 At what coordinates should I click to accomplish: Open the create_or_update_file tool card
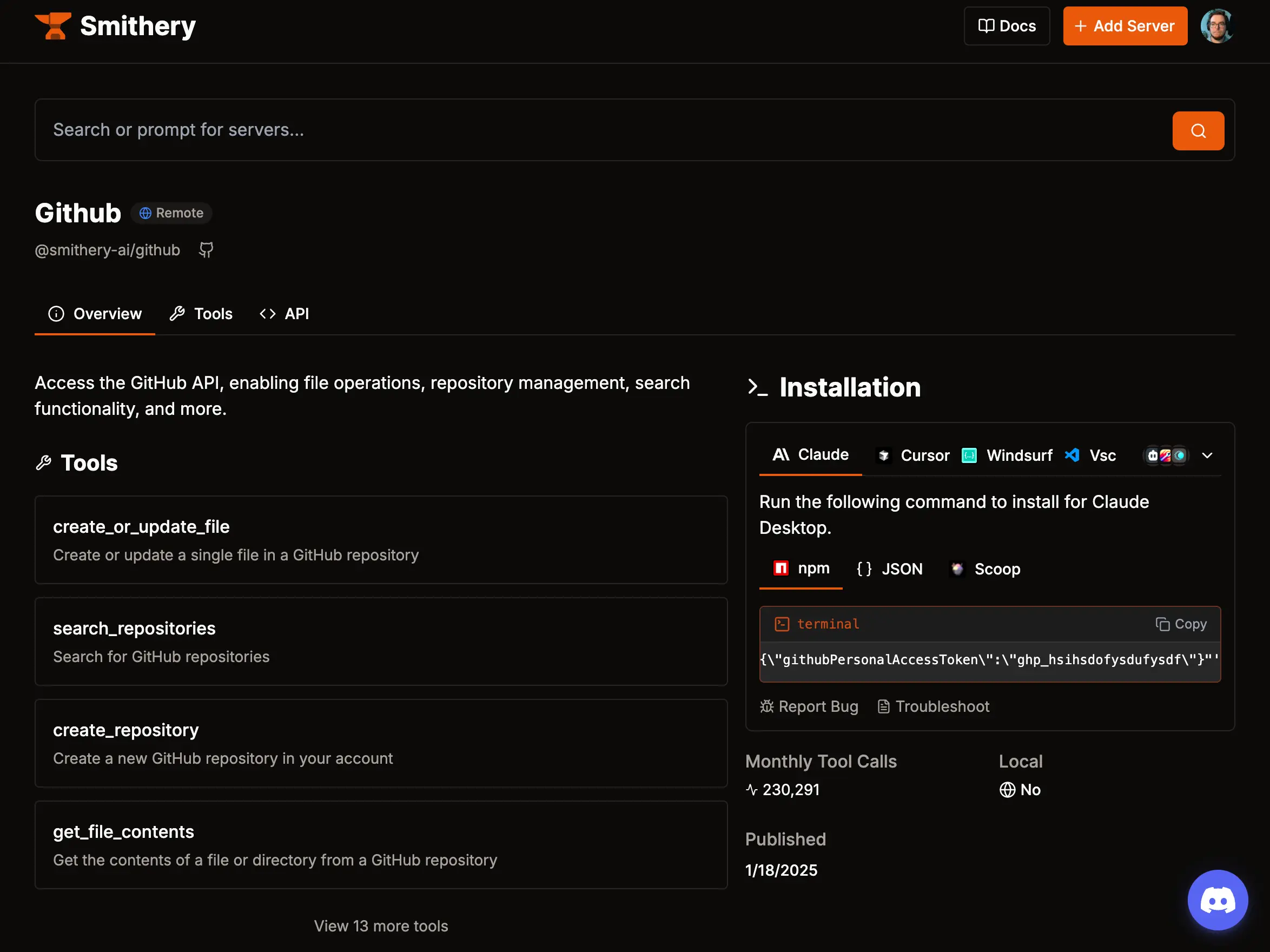381,540
